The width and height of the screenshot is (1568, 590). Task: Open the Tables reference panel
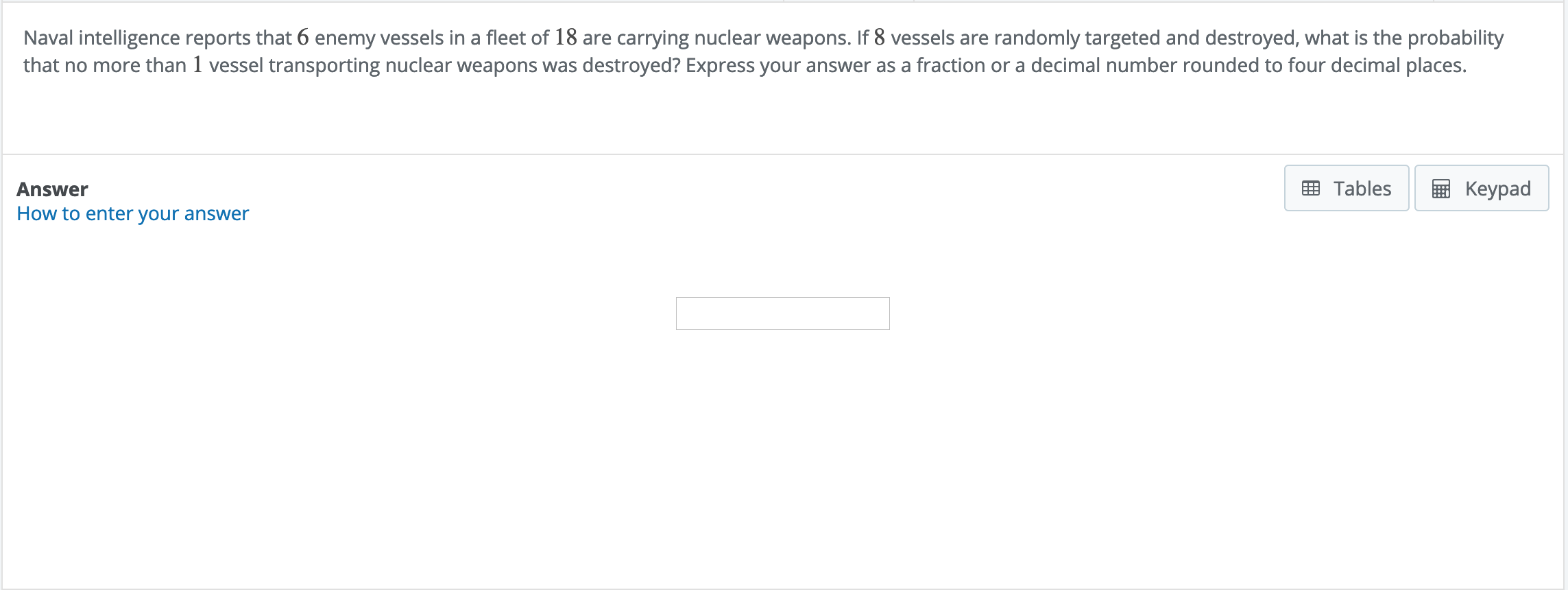1346,188
